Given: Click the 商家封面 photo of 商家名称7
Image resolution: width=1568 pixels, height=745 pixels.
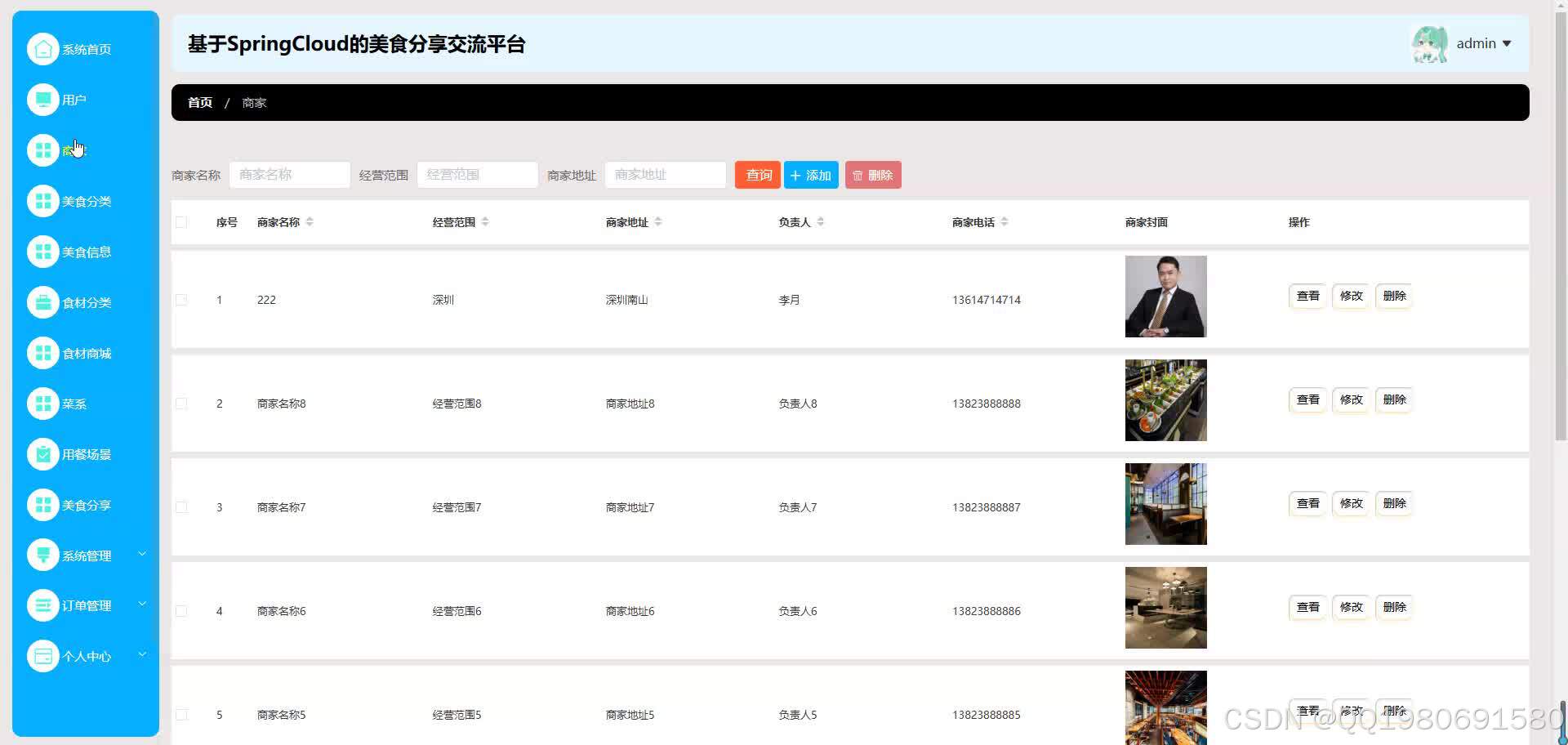Looking at the screenshot, I should coord(1165,503).
